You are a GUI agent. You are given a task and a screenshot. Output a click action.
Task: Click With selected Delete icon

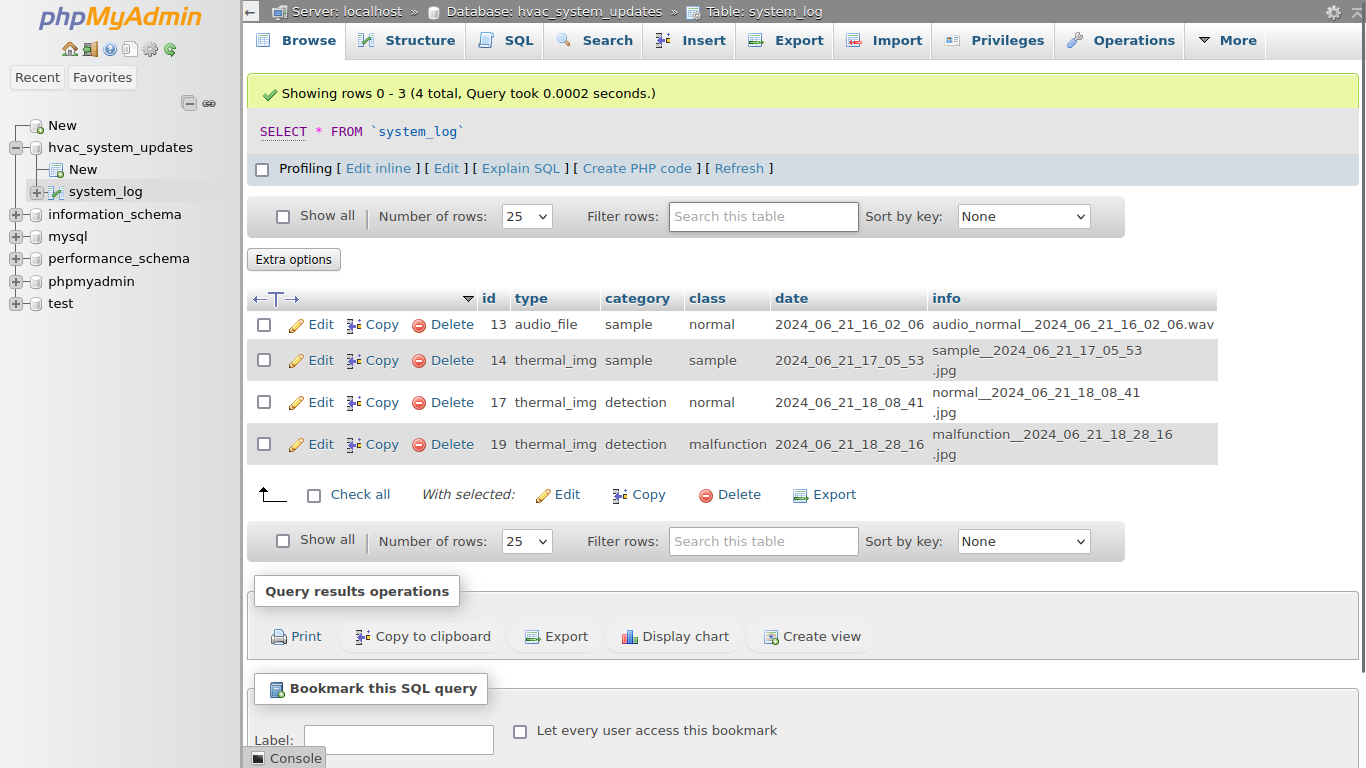click(706, 496)
